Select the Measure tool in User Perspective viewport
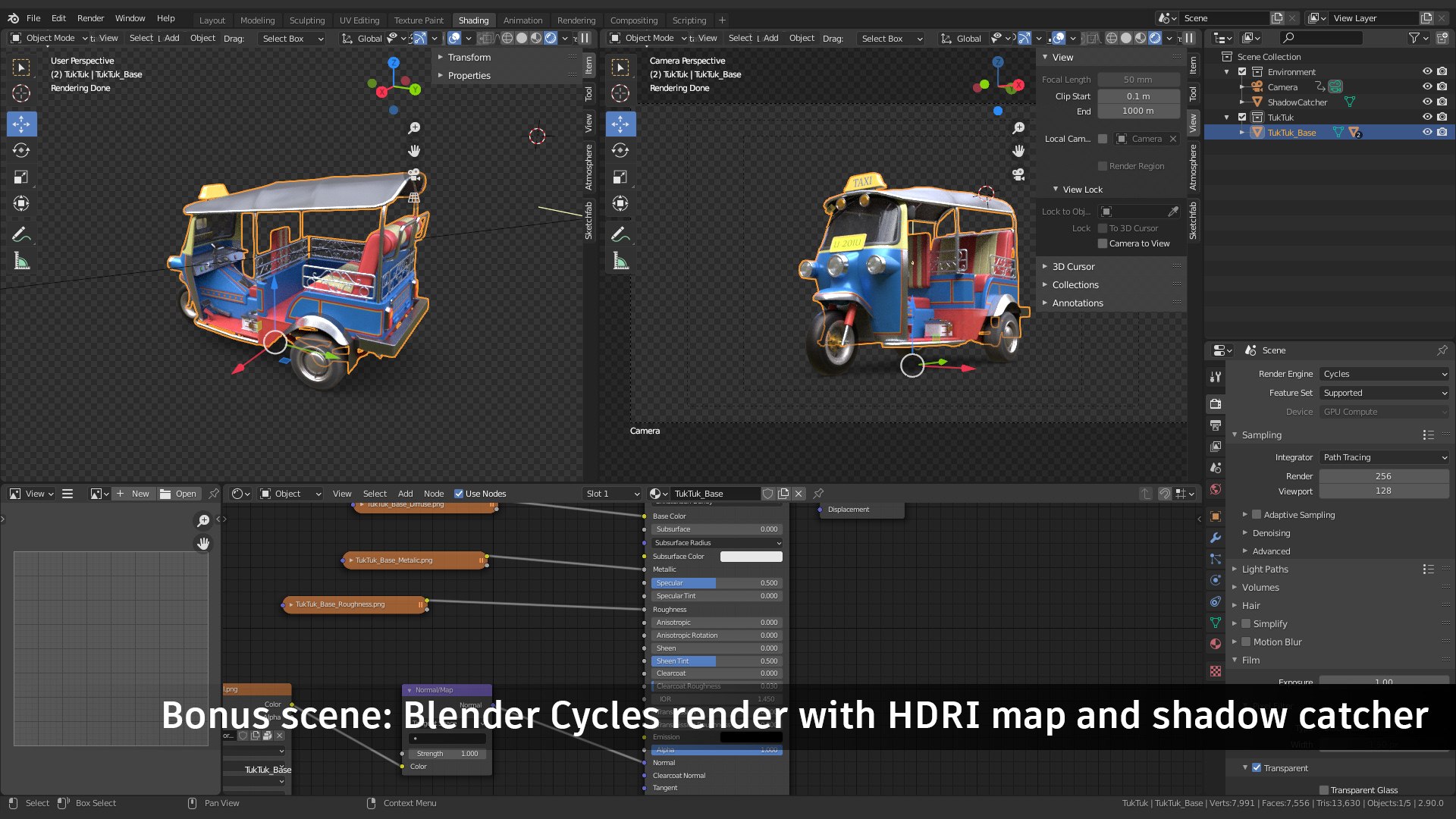The width and height of the screenshot is (1456, 819). (x=21, y=262)
